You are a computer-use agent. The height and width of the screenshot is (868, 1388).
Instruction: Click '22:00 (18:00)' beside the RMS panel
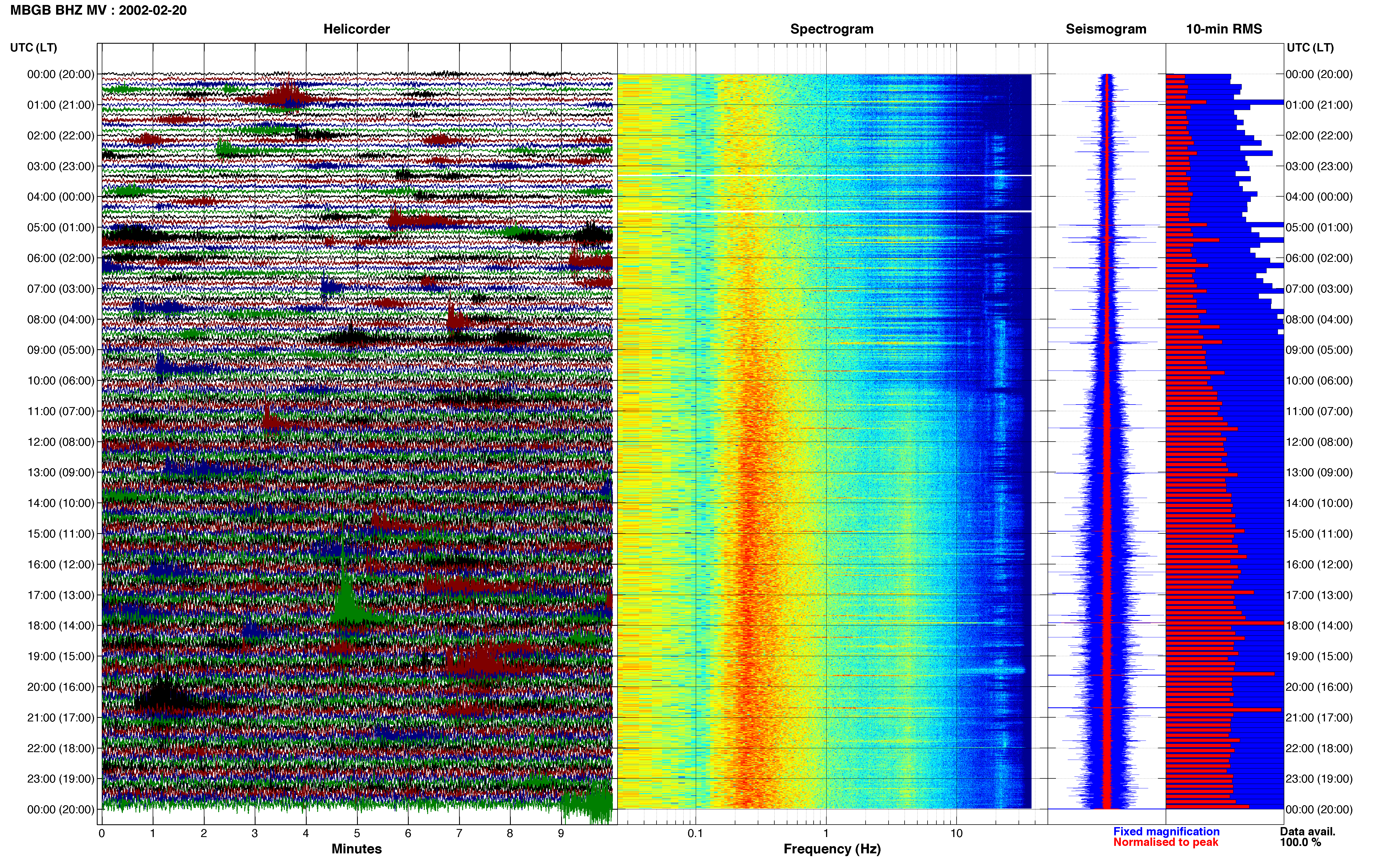[x=1319, y=749]
